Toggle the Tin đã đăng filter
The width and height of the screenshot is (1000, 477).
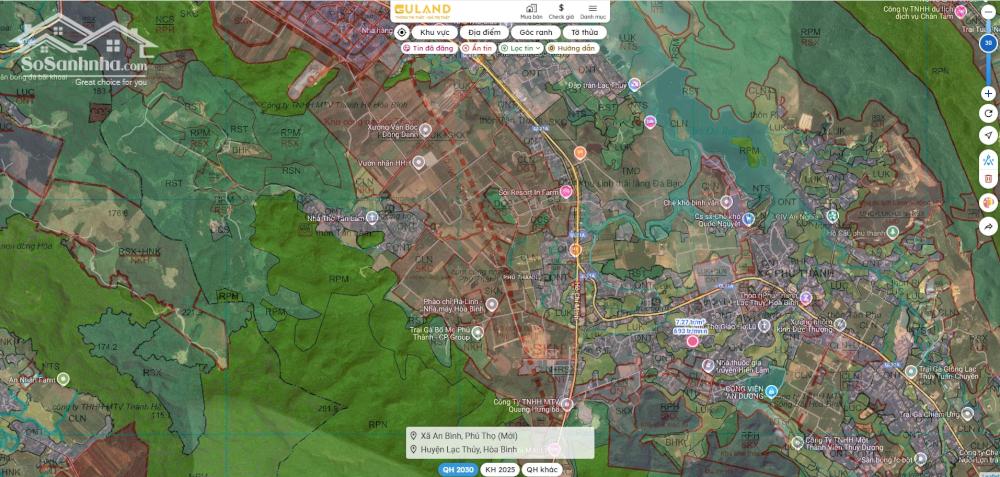tap(428, 48)
